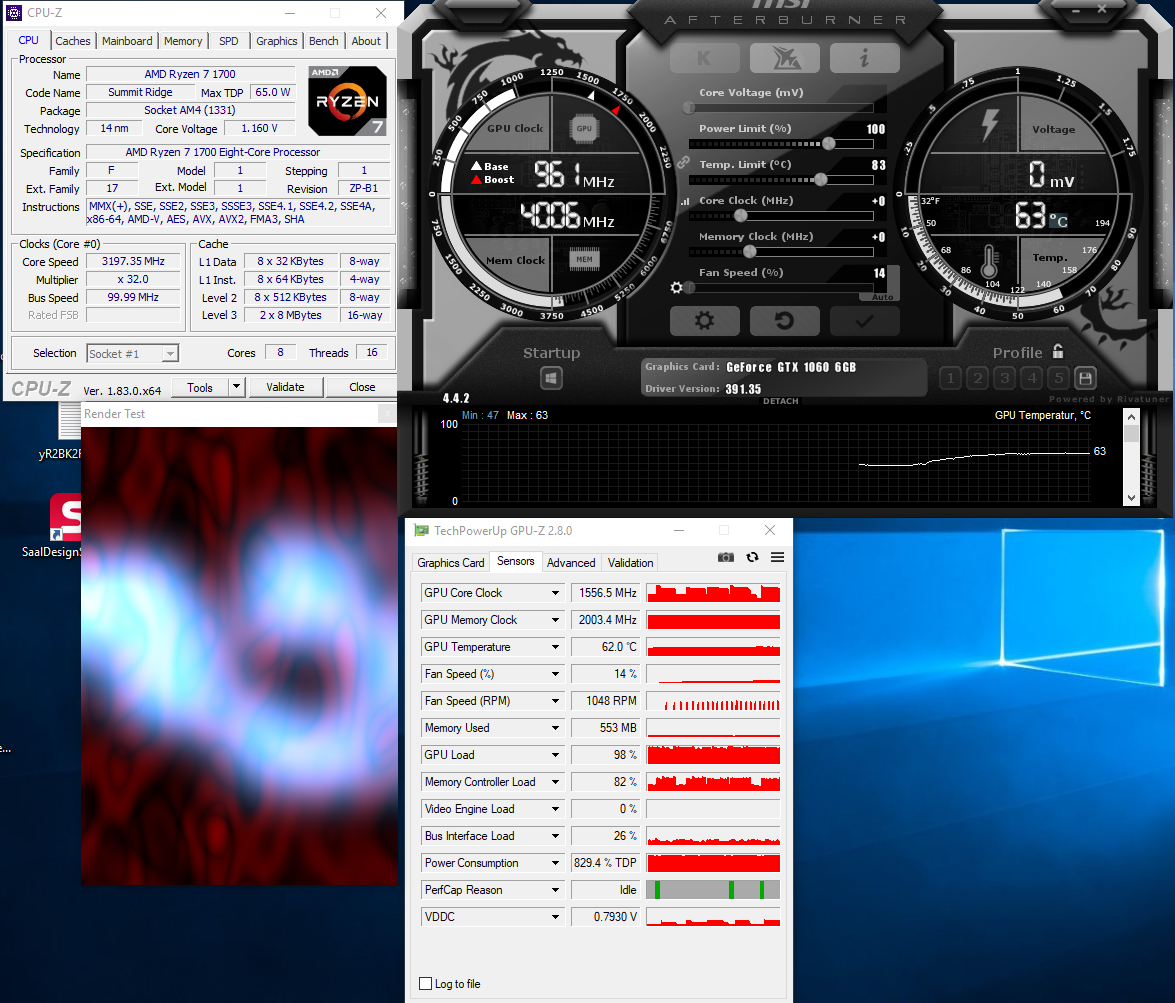Switch to the CPU-Z Bench tab
Screen dimensions: 1175x1003
324,41
